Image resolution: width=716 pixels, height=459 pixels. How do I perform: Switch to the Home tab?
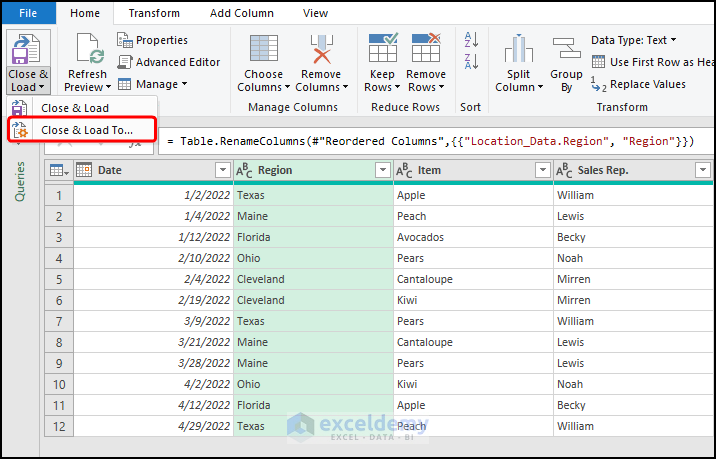85,13
